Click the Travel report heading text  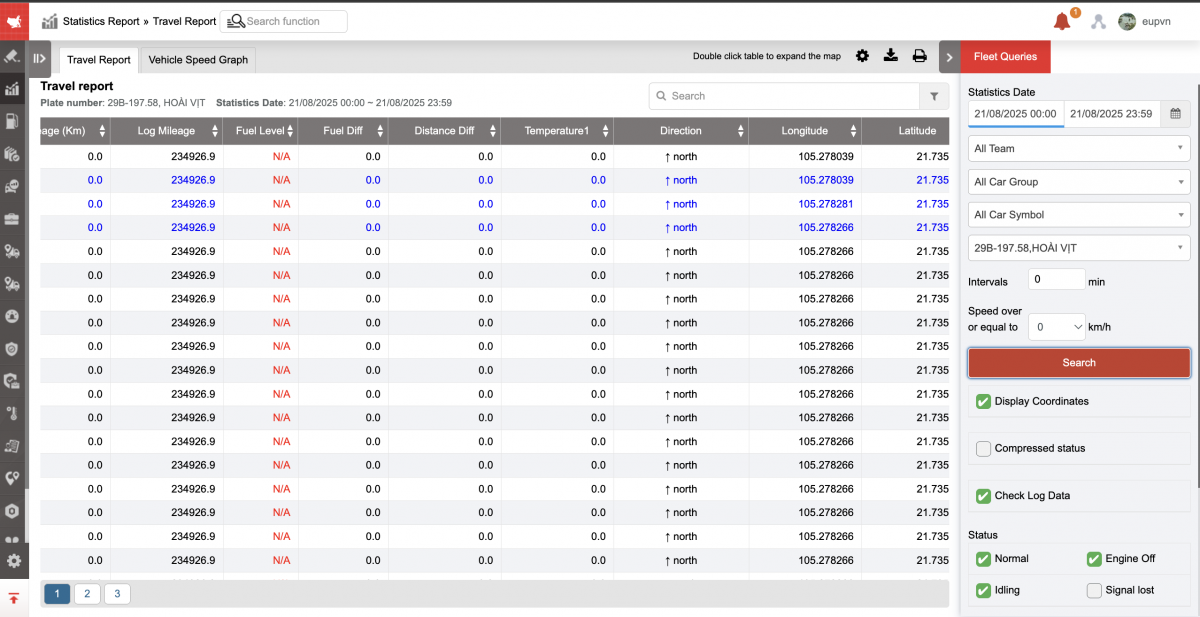point(77,87)
